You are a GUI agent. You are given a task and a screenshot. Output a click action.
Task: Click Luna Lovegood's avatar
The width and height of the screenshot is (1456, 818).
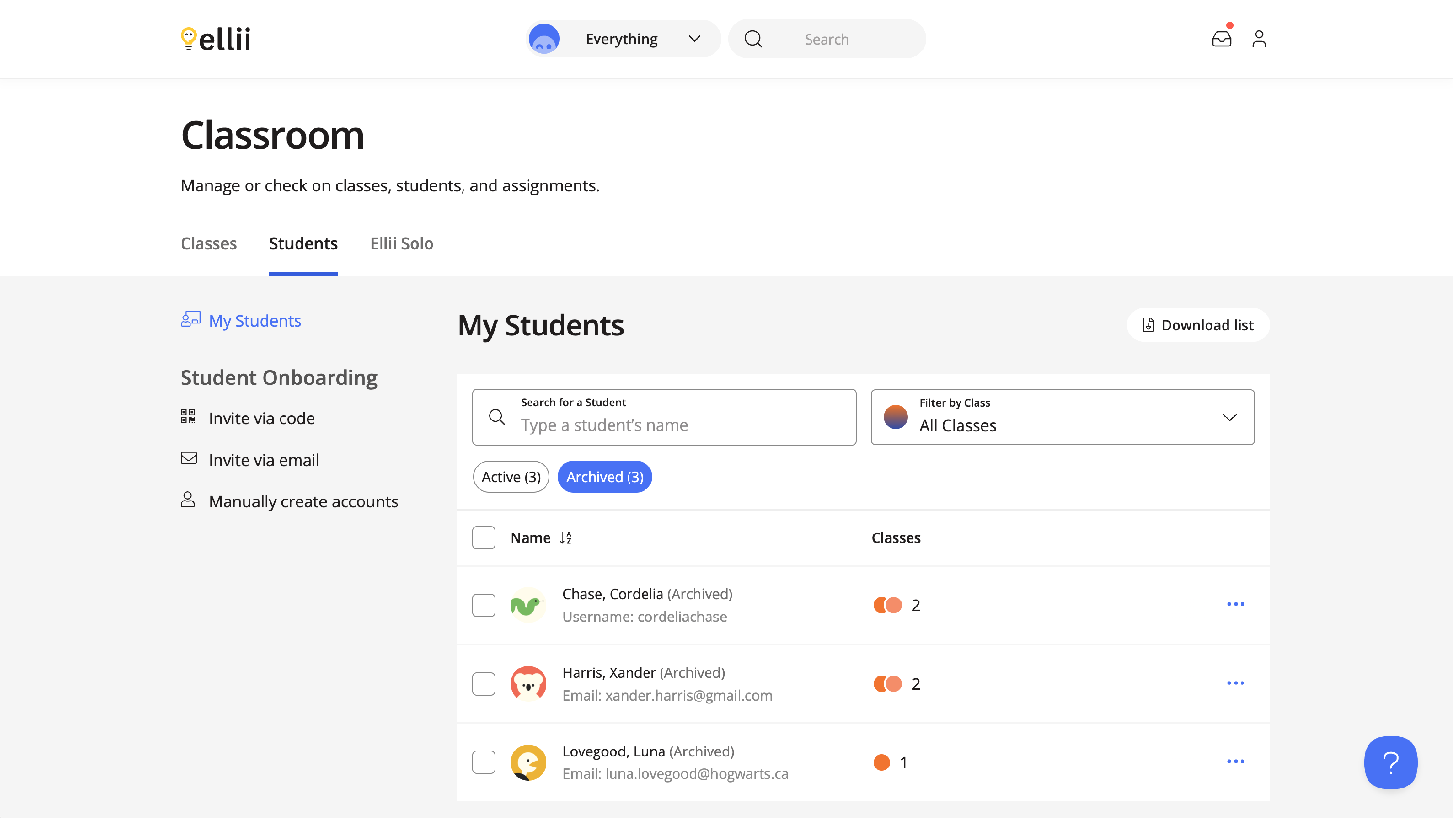529,763
